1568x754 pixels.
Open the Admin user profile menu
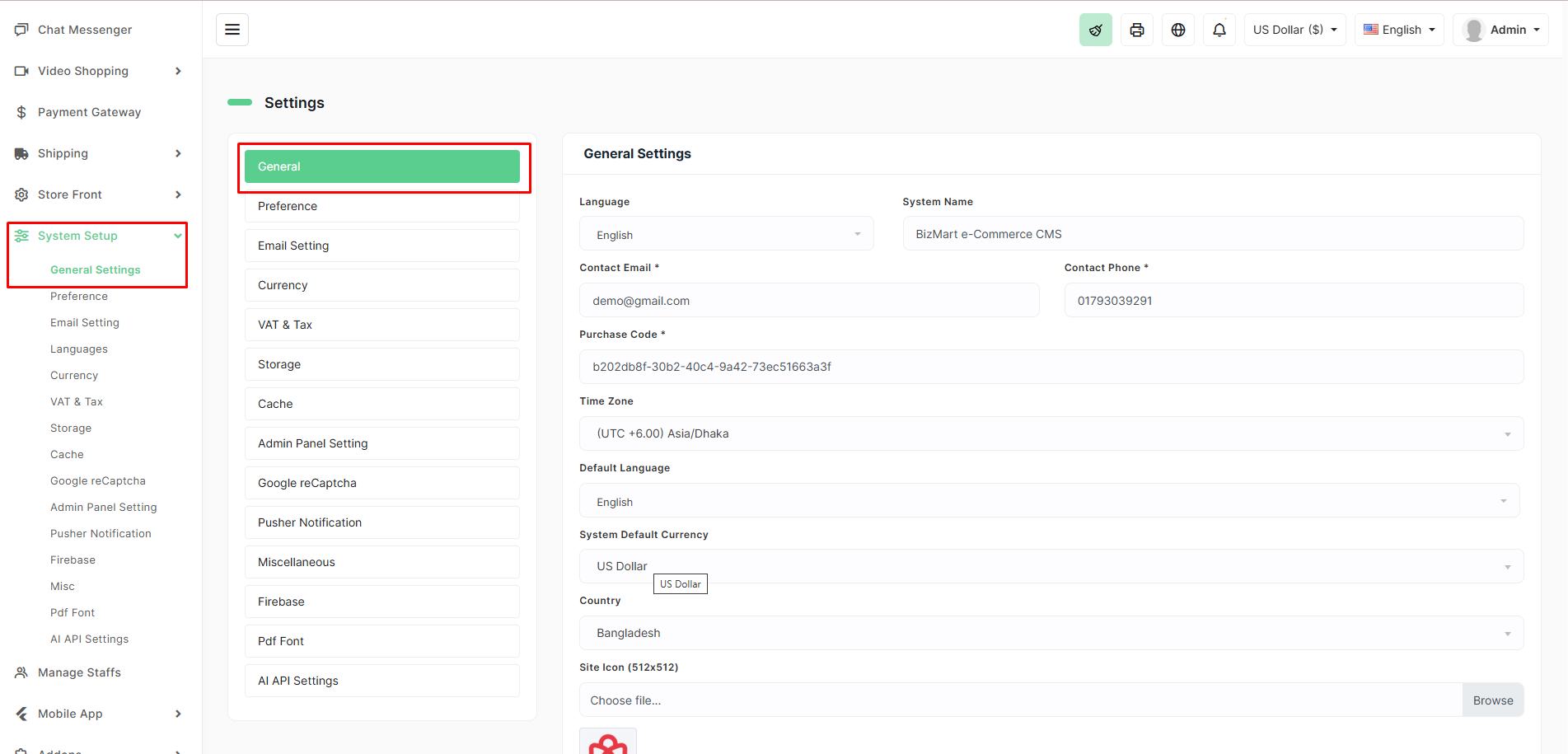(x=1500, y=30)
